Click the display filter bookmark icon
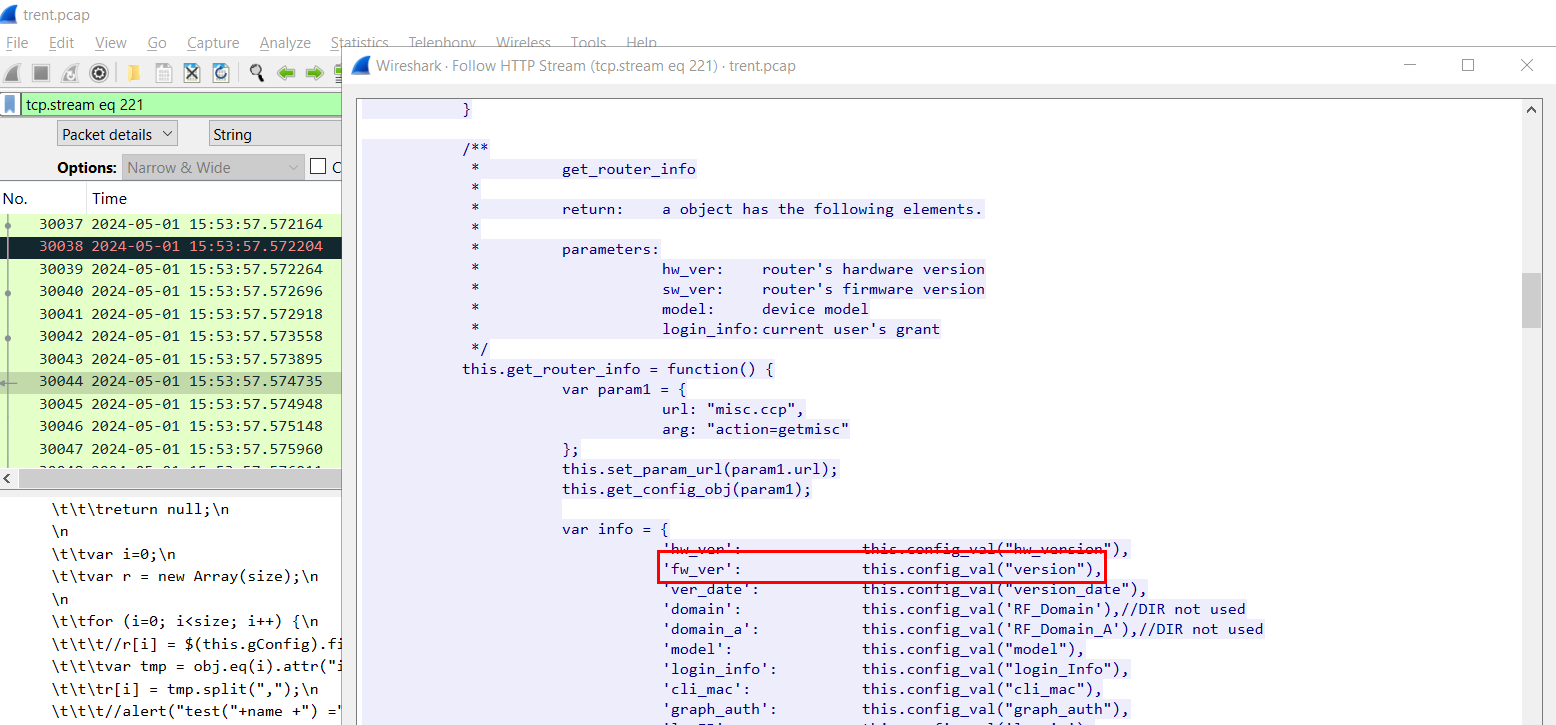Screen dimensions: 1556x725 point(10,104)
